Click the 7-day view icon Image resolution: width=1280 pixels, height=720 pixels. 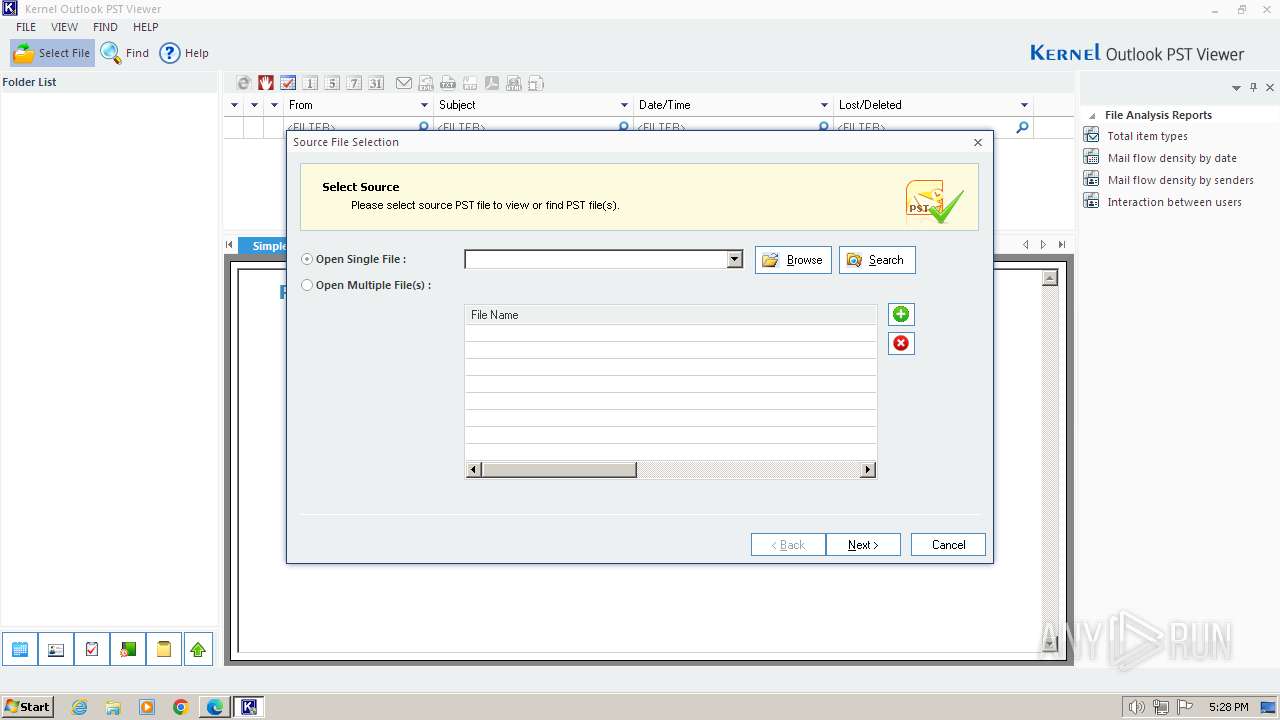point(354,83)
